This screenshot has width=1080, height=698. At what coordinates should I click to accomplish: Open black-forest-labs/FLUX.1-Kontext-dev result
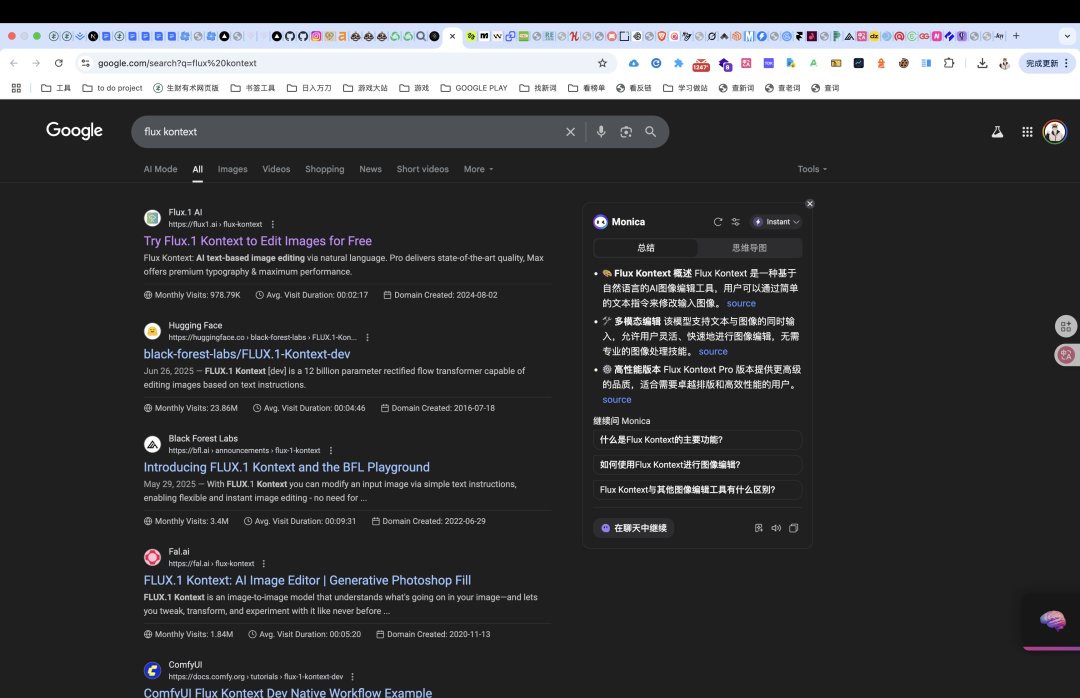coord(247,354)
